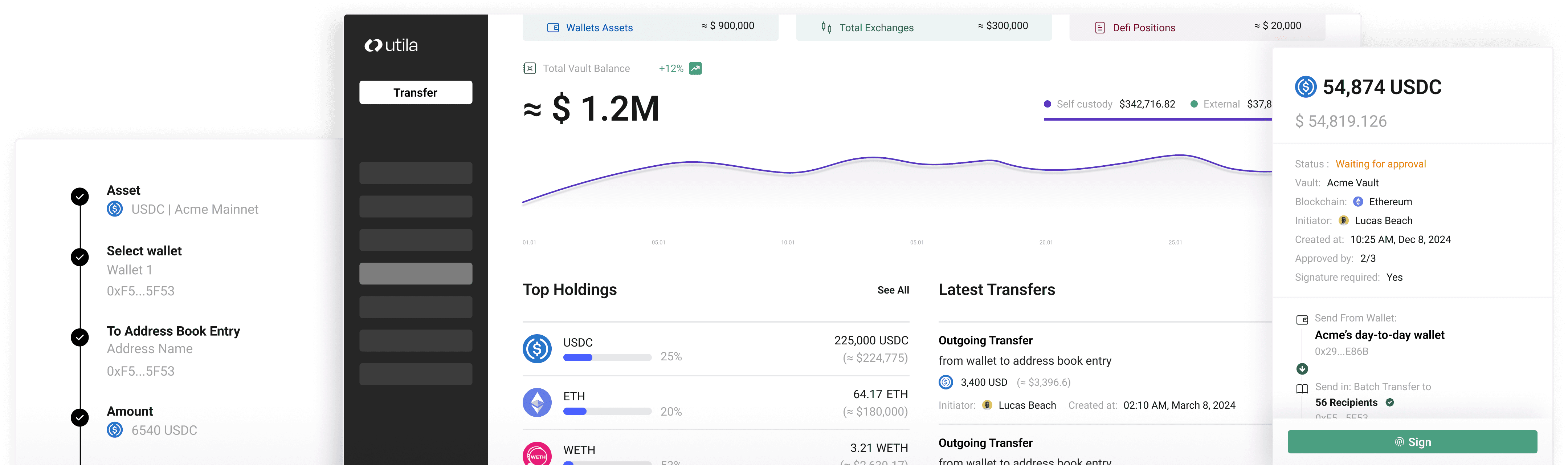This screenshot has width=1568, height=465.
Task: Click the utila logo
Action: pyautogui.click(x=391, y=46)
